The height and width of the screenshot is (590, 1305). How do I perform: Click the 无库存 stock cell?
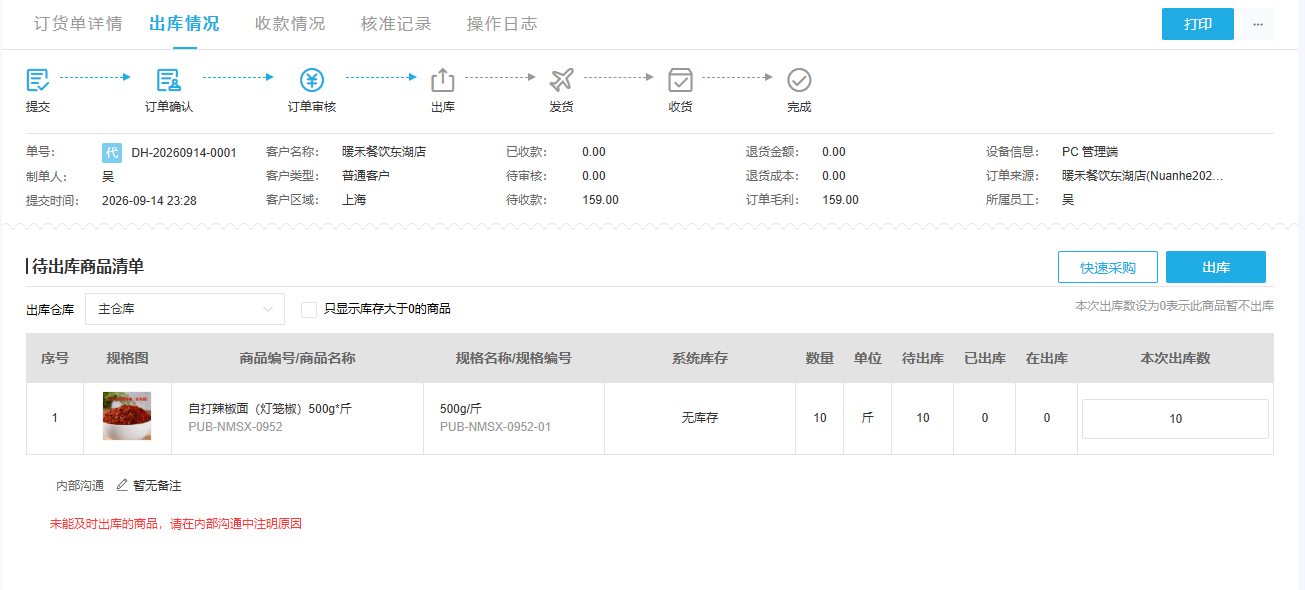tap(700, 418)
